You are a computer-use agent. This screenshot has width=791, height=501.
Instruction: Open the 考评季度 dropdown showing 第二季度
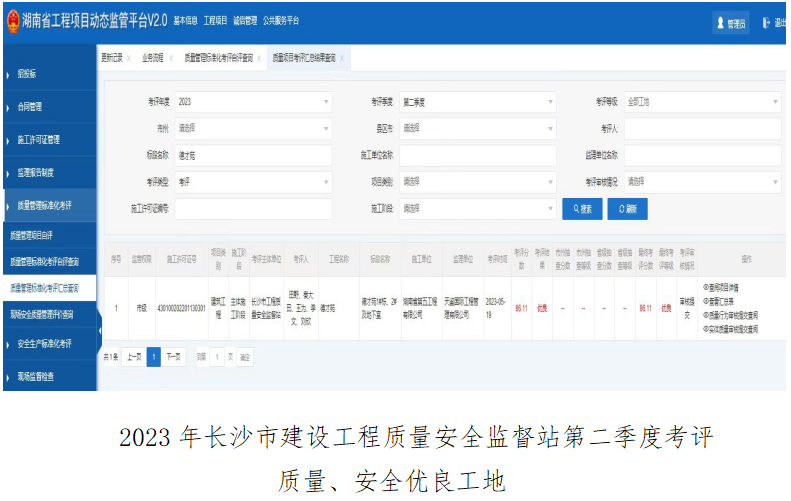(x=478, y=102)
